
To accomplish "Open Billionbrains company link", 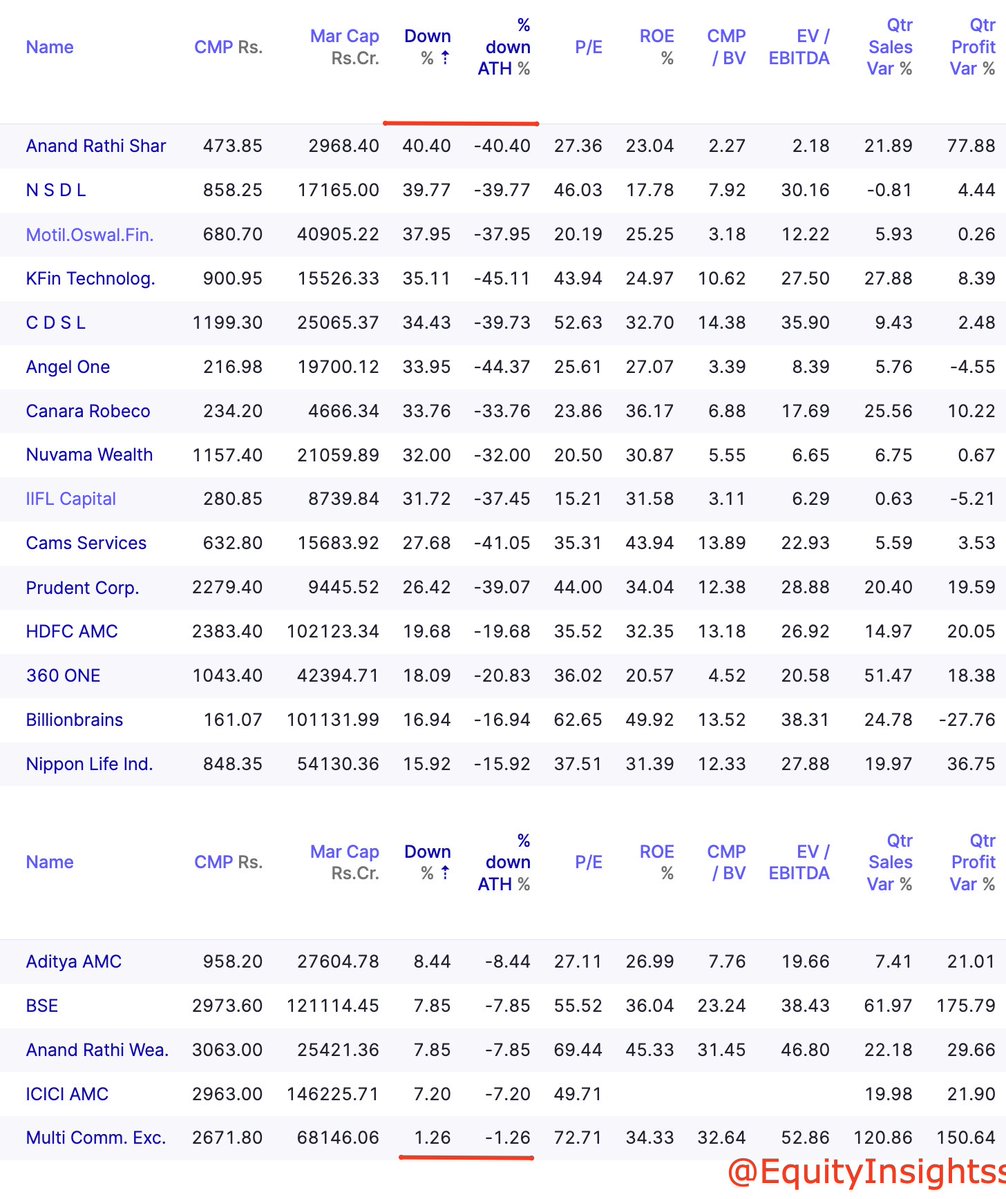I will click(74, 720).
